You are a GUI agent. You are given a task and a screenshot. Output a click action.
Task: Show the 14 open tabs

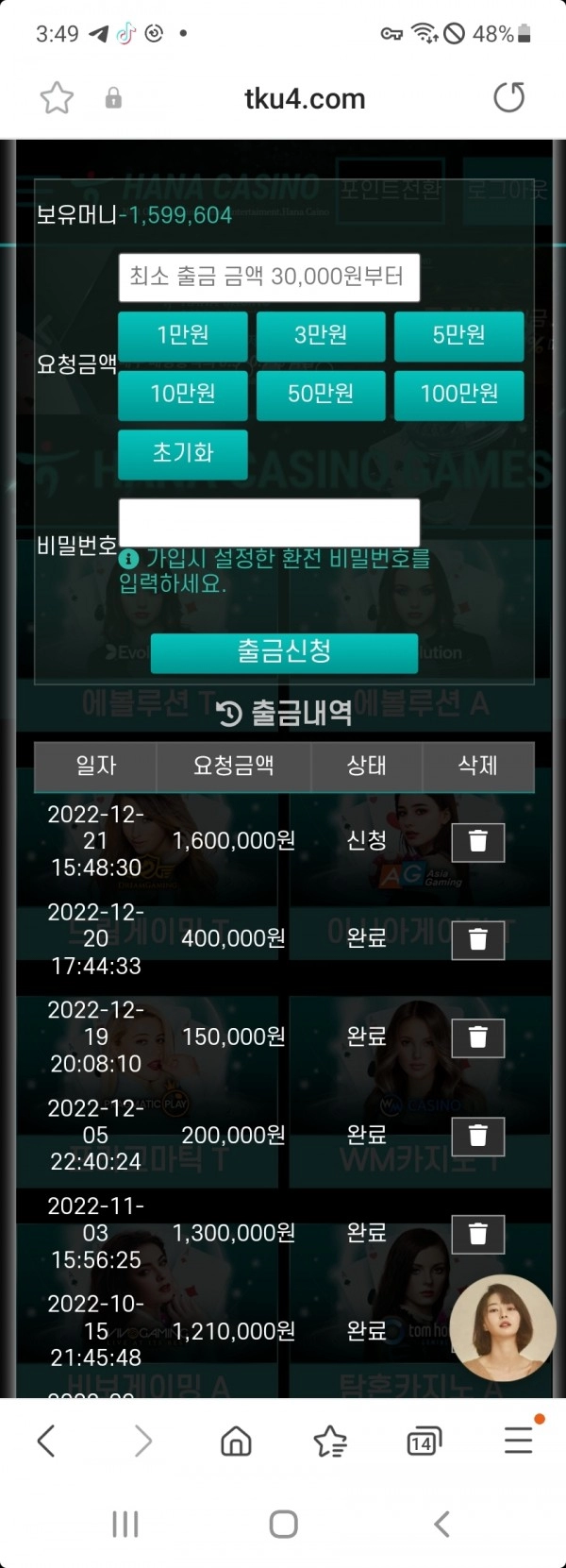424,1442
